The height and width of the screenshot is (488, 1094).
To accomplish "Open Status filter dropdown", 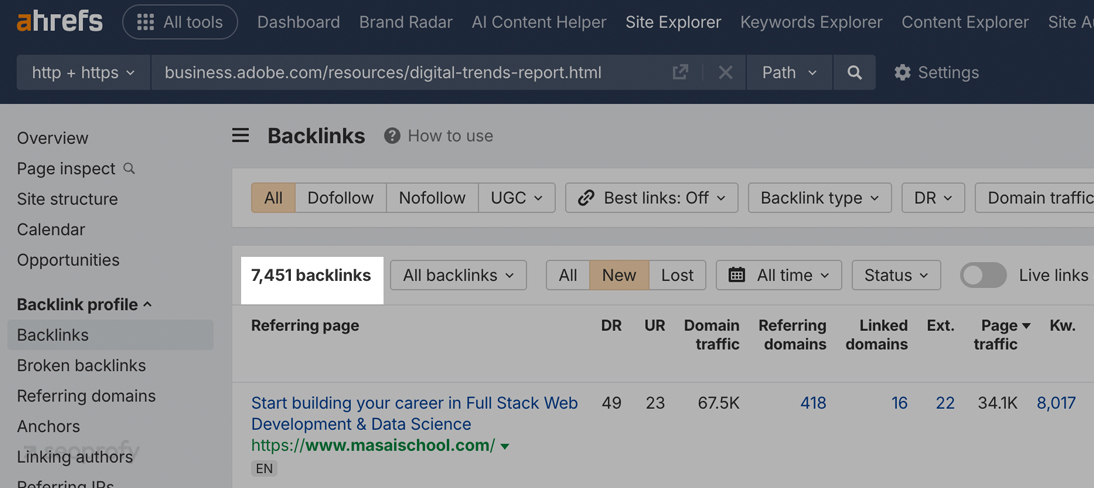I will [x=897, y=275].
